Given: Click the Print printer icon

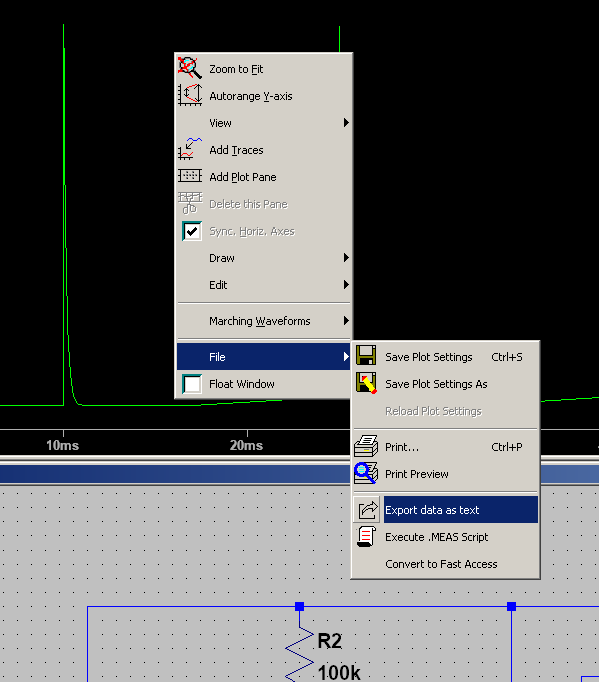Looking at the screenshot, I should click(x=366, y=446).
